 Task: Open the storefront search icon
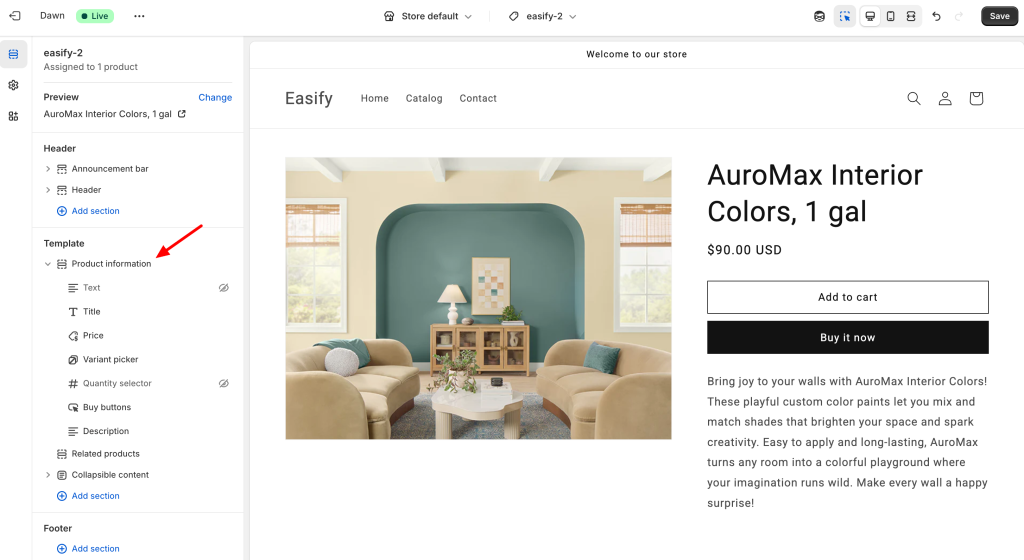(914, 99)
